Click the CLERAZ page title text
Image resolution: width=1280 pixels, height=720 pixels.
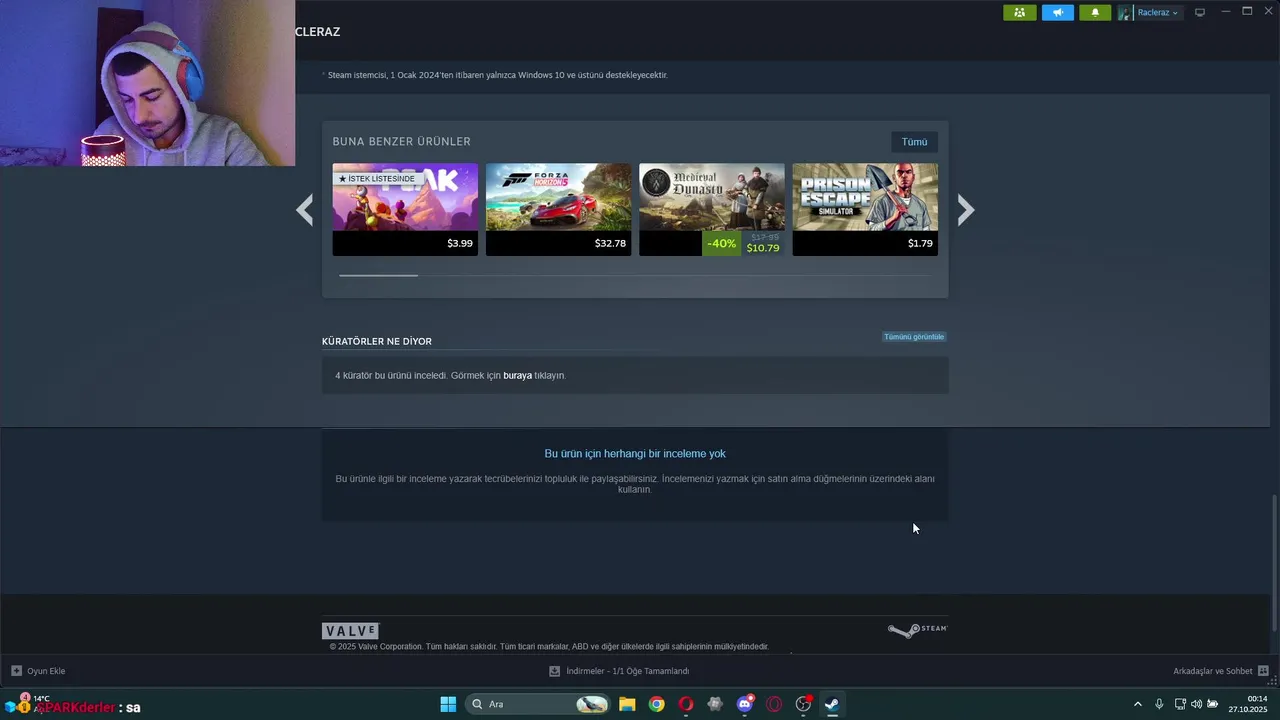point(318,32)
